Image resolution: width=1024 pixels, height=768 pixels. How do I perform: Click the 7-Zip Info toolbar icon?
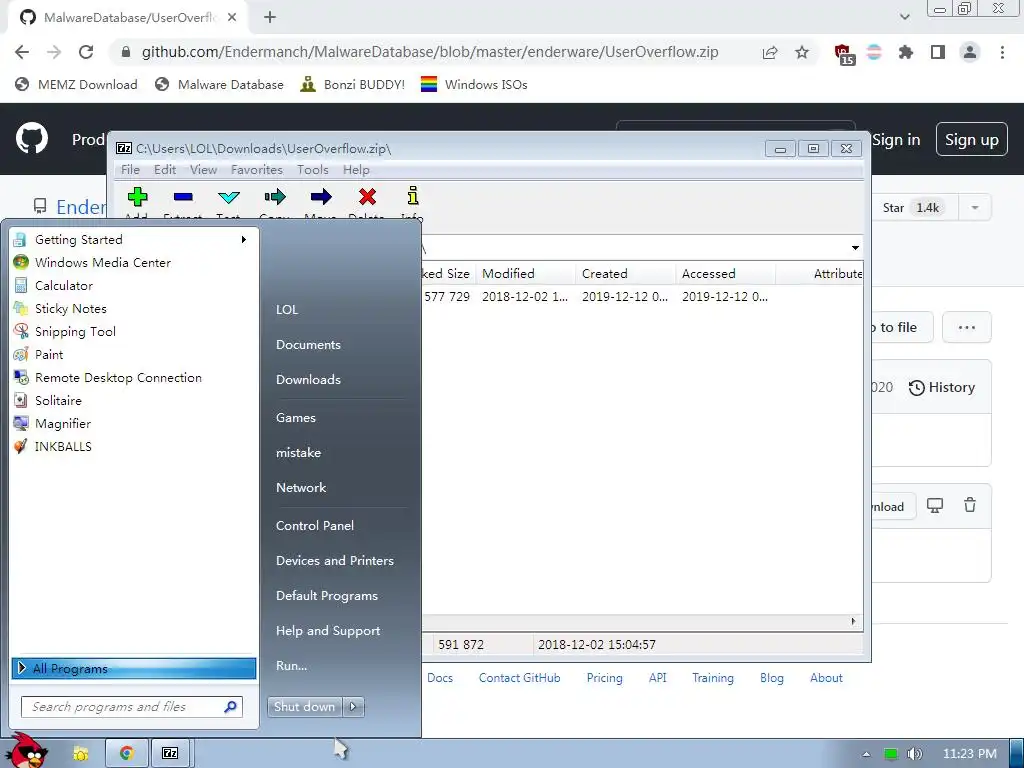[x=413, y=196]
